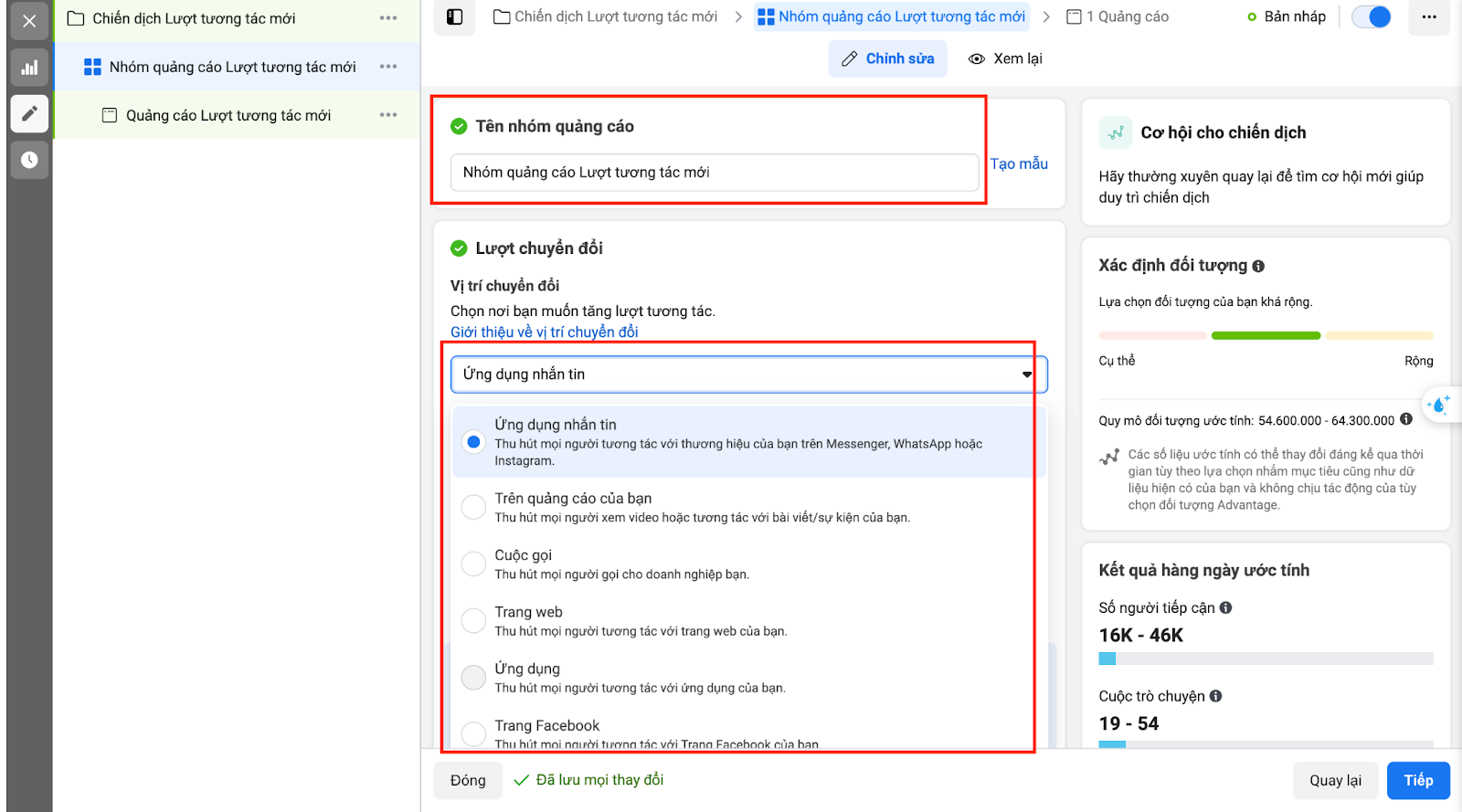Choose the Cuộc gọi radio option
The width and height of the screenshot is (1462, 812).
(x=473, y=564)
